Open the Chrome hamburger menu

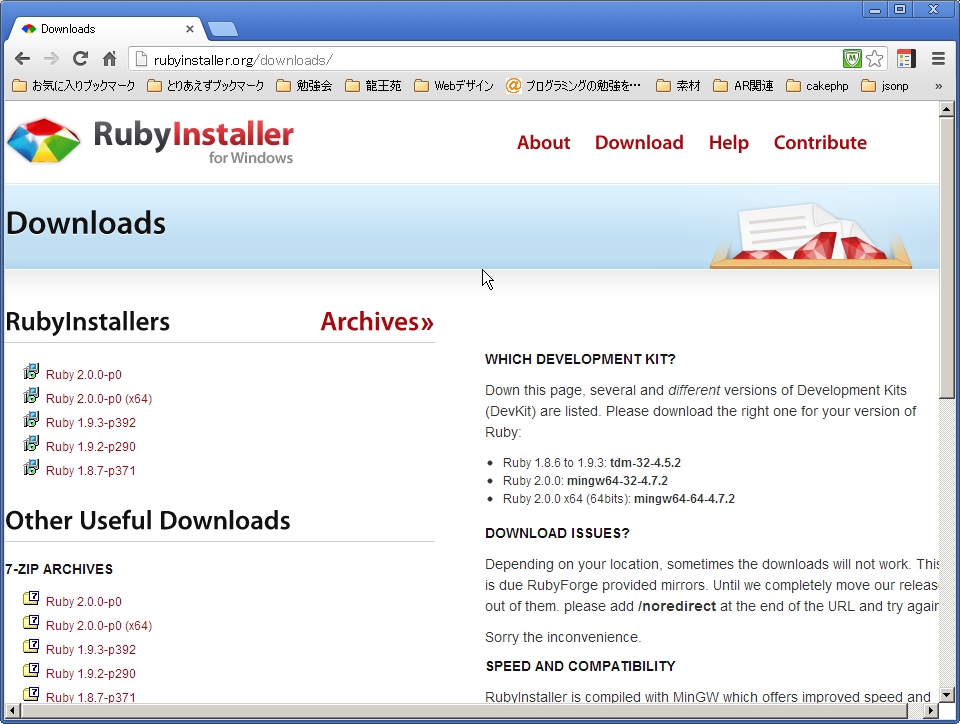[x=938, y=59]
